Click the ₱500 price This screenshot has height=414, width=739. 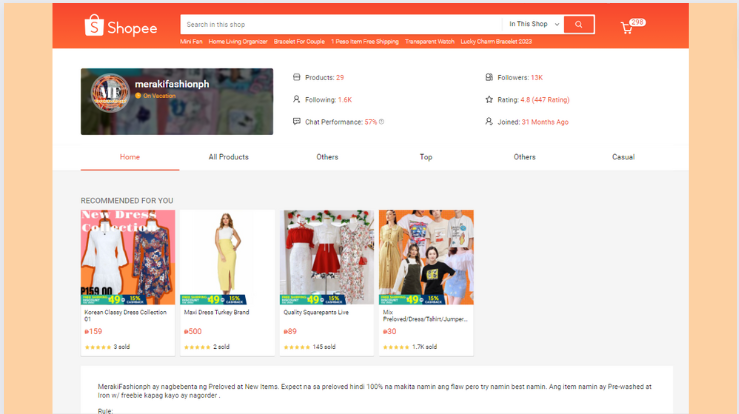coord(193,331)
